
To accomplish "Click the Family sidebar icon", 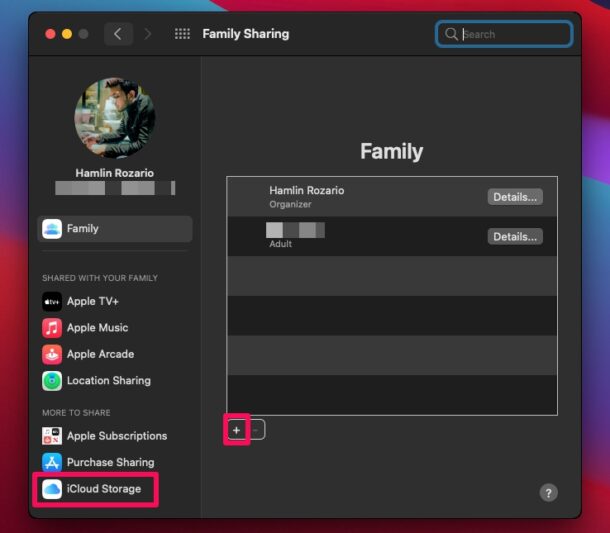I will (x=52, y=229).
